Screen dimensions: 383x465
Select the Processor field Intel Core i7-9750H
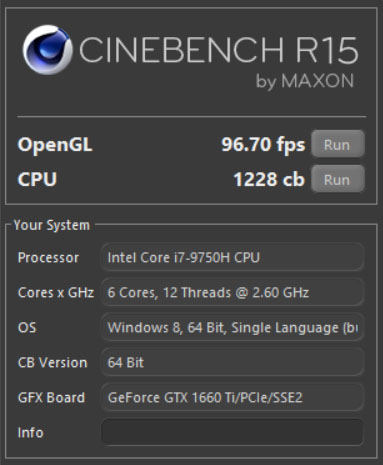[x=232, y=257]
